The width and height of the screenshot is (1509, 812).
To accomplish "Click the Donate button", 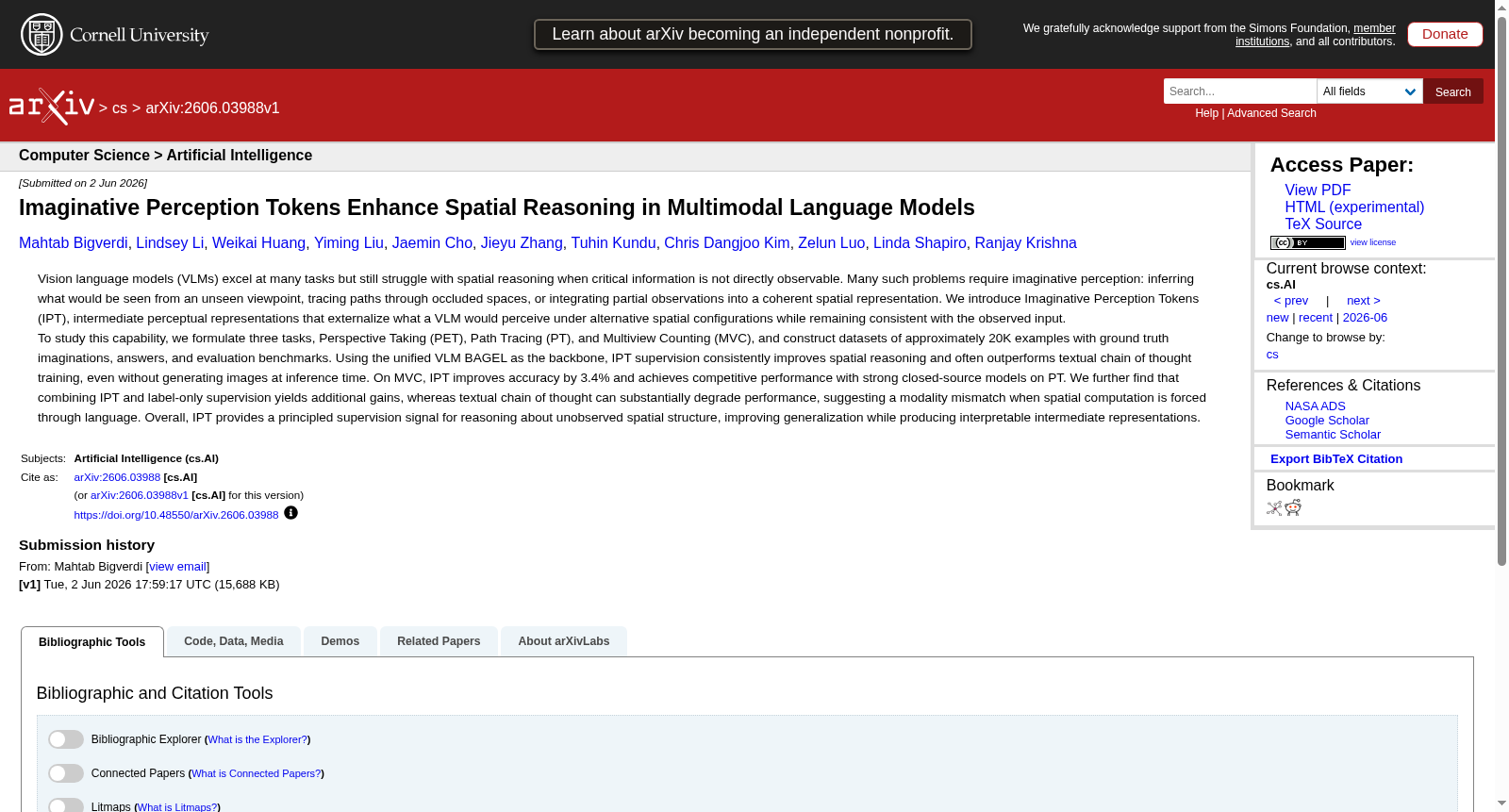I will point(1445,34).
